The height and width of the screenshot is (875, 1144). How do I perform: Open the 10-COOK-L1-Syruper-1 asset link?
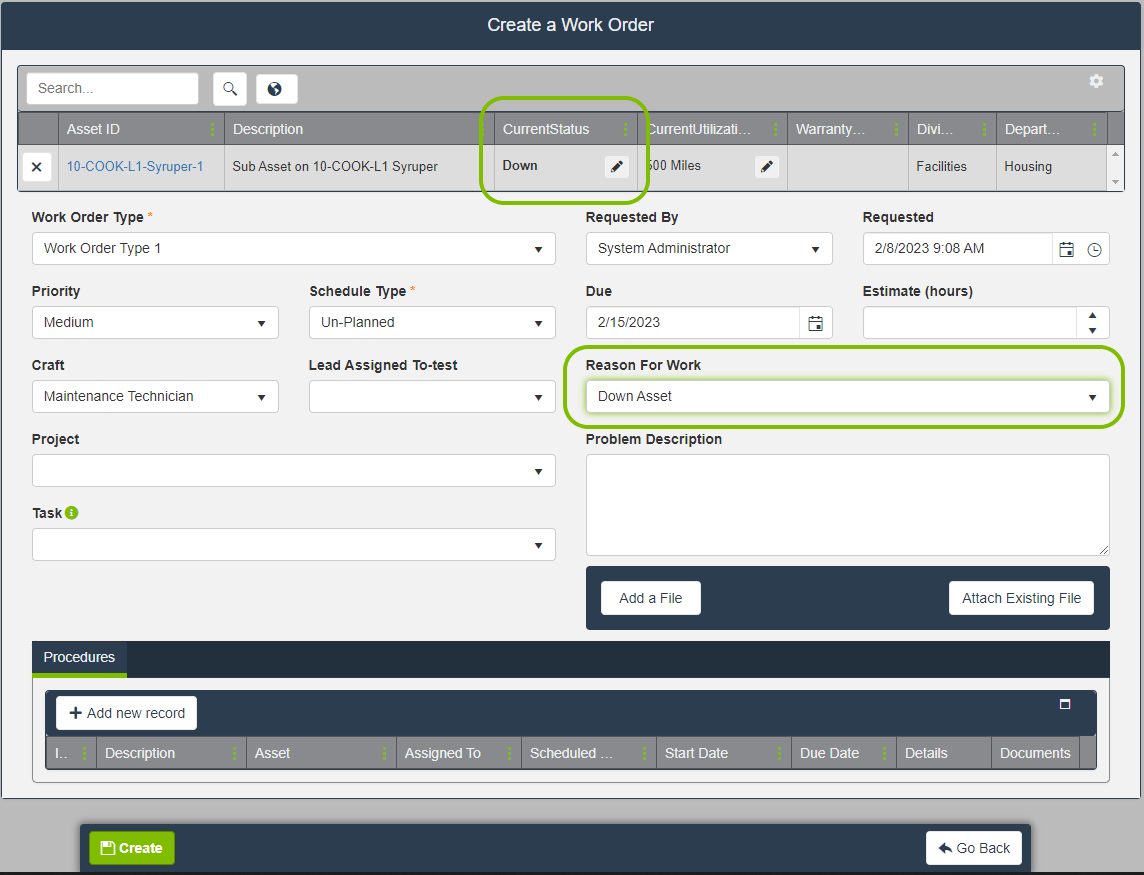[135, 167]
